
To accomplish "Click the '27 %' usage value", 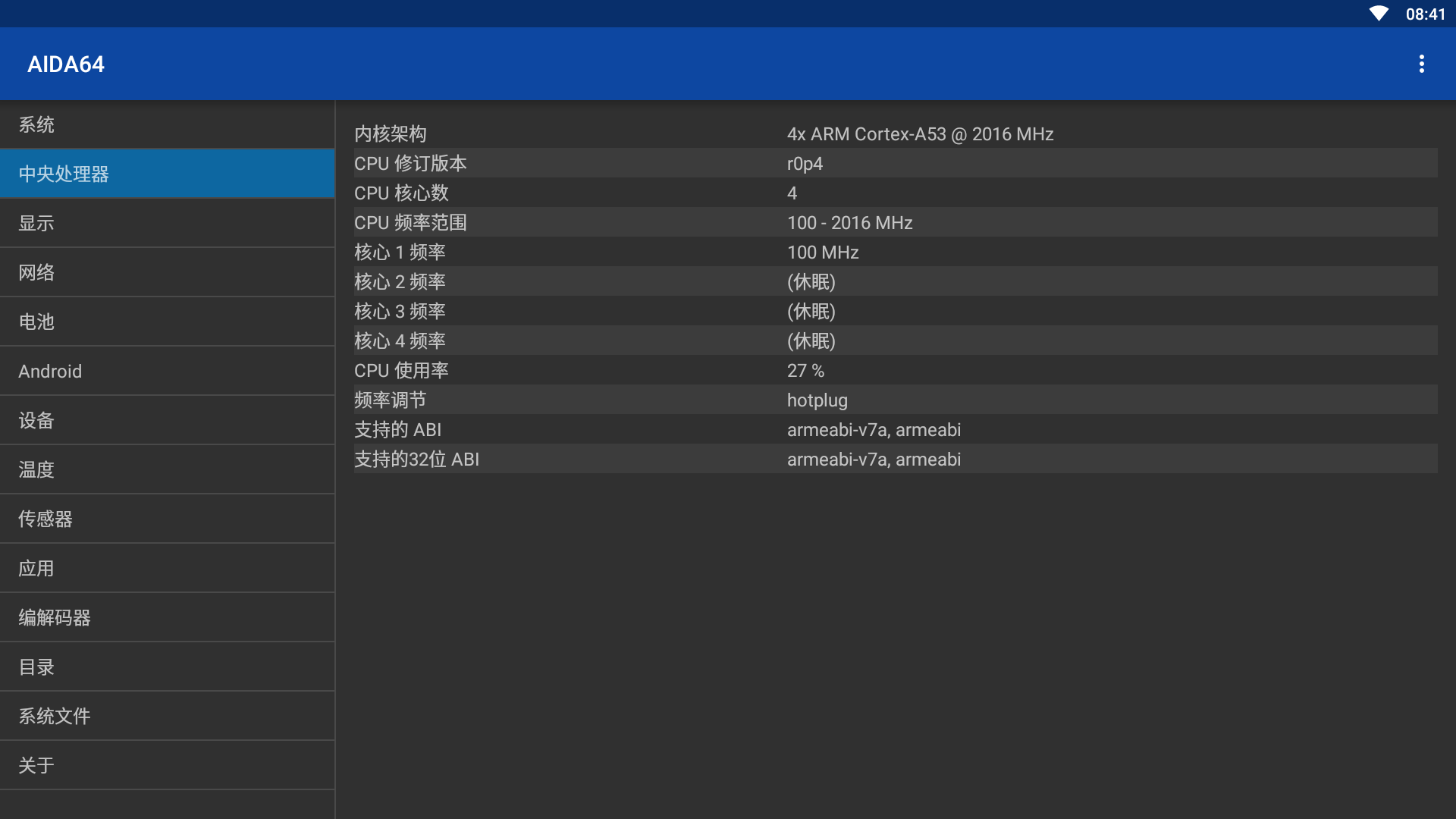I will click(x=805, y=371).
